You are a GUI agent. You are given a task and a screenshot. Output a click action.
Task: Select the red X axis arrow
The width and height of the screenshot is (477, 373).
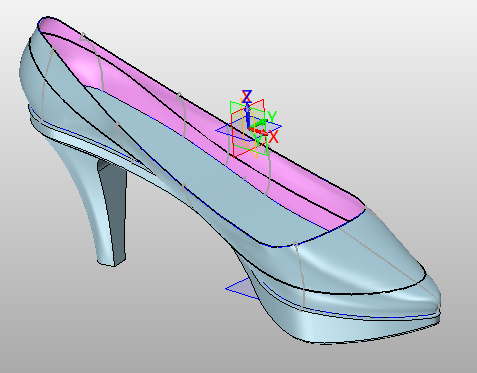[x=259, y=131]
